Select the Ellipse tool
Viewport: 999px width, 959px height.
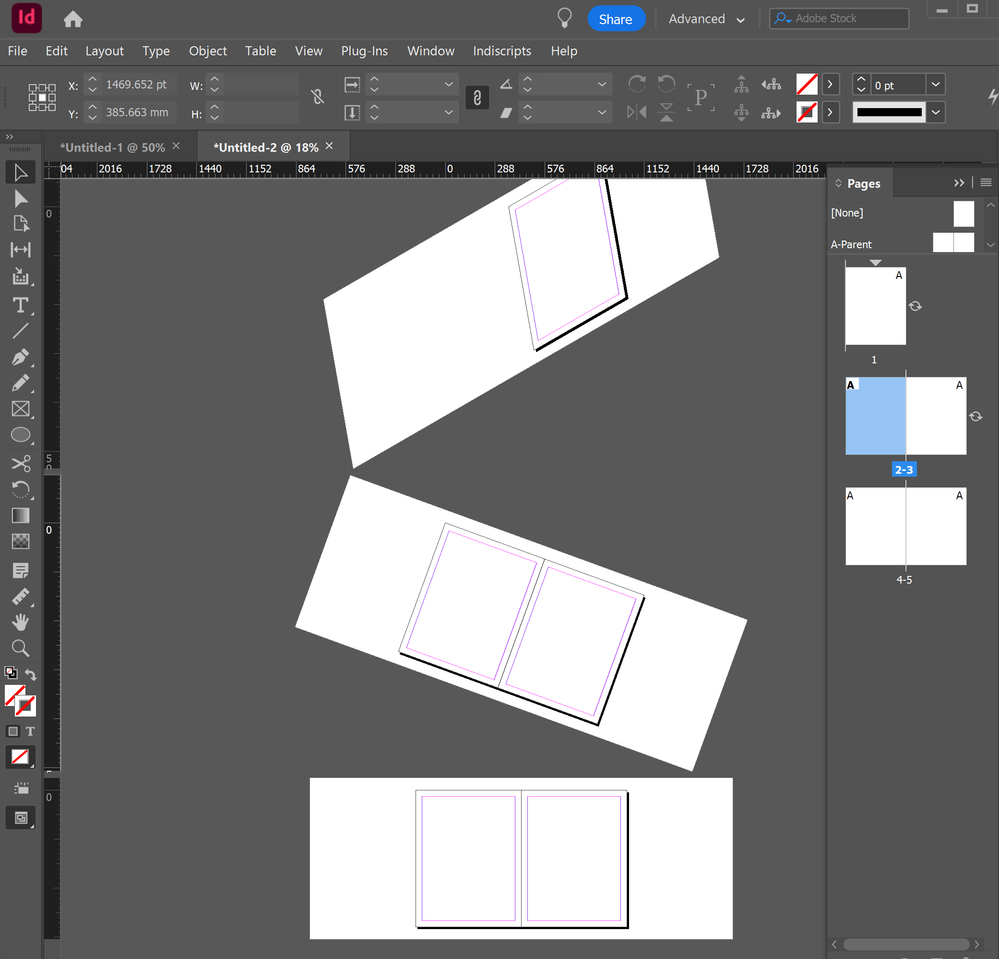pos(20,435)
